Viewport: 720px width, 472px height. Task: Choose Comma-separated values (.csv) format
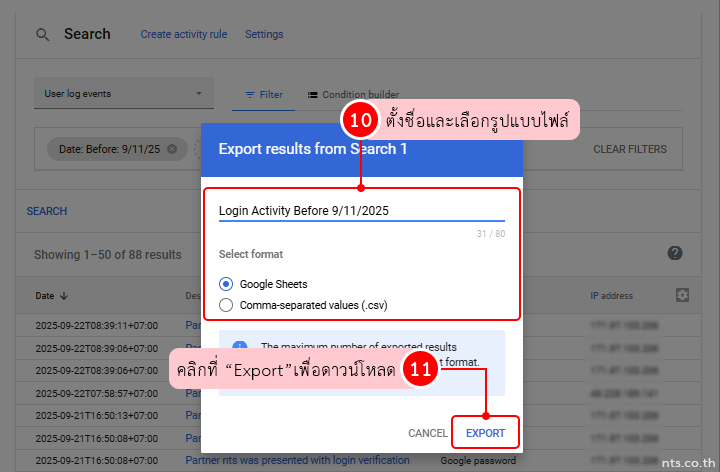pyautogui.click(x=226, y=305)
